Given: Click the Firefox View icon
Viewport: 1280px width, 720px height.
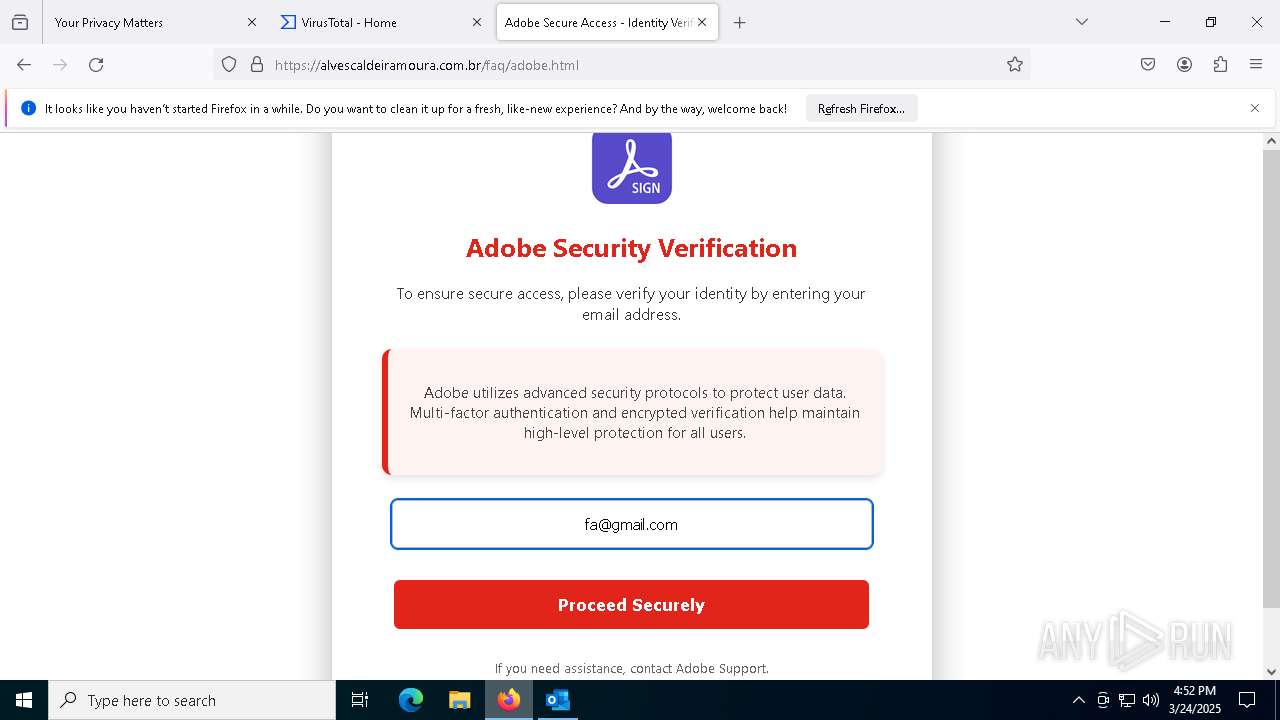Looking at the screenshot, I should [20, 22].
